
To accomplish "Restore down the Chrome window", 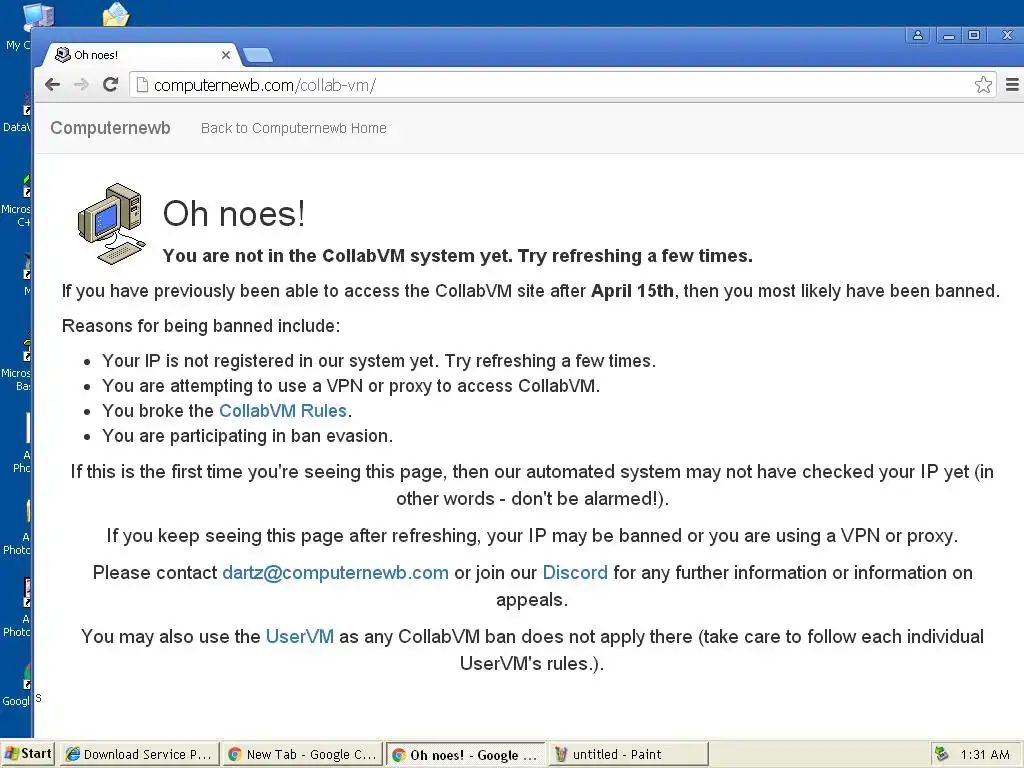I will click(x=974, y=35).
